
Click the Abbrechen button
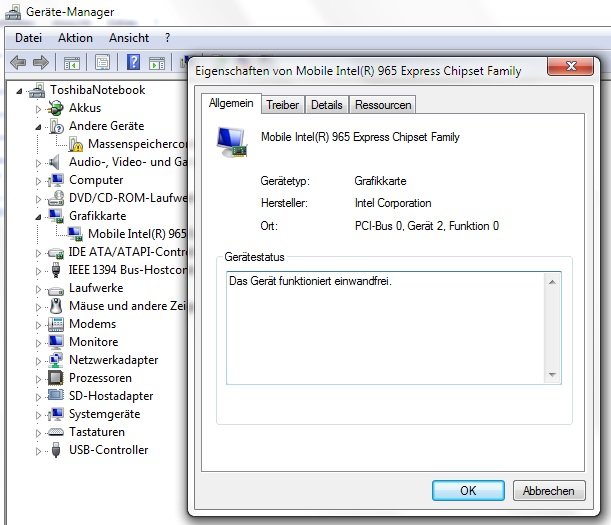coord(549,491)
